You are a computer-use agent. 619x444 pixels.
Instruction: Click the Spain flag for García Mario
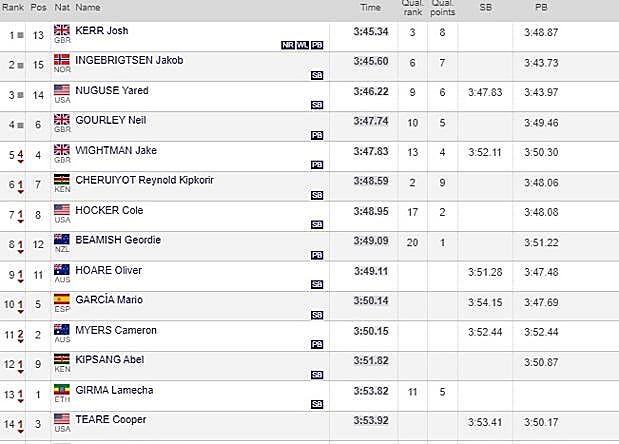coord(62,300)
